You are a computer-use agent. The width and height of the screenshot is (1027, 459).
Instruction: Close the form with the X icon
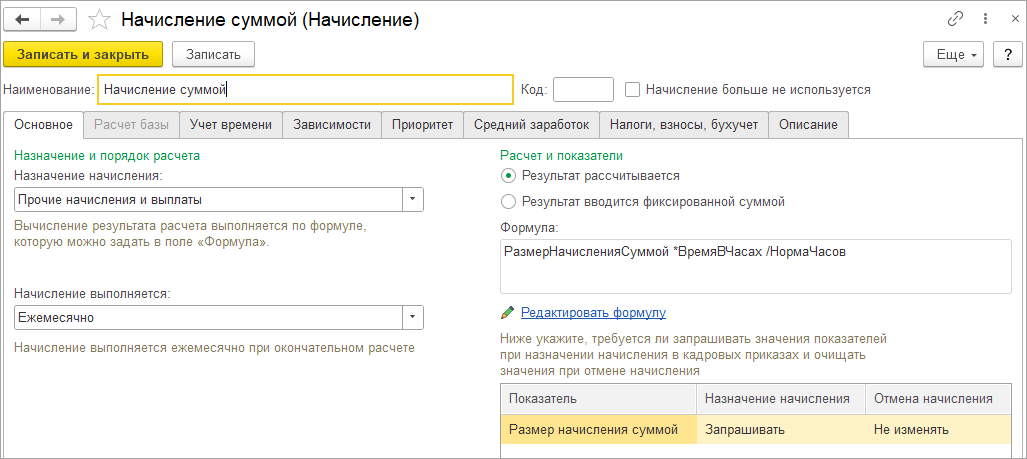tap(1015, 20)
